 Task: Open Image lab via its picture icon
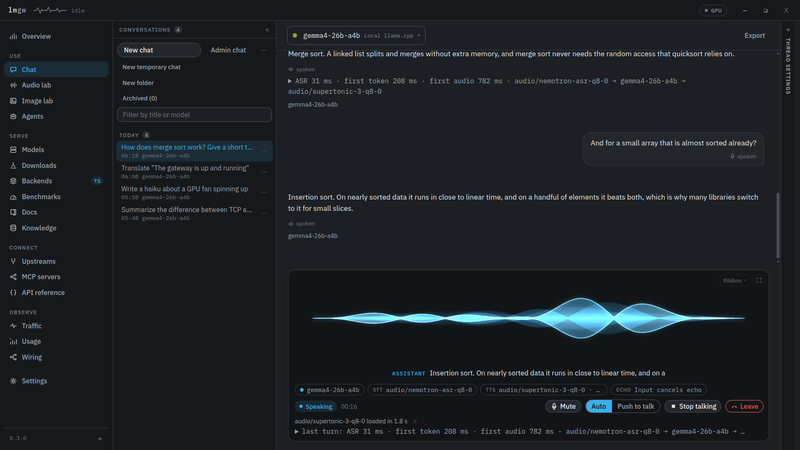(x=13, y=101)
